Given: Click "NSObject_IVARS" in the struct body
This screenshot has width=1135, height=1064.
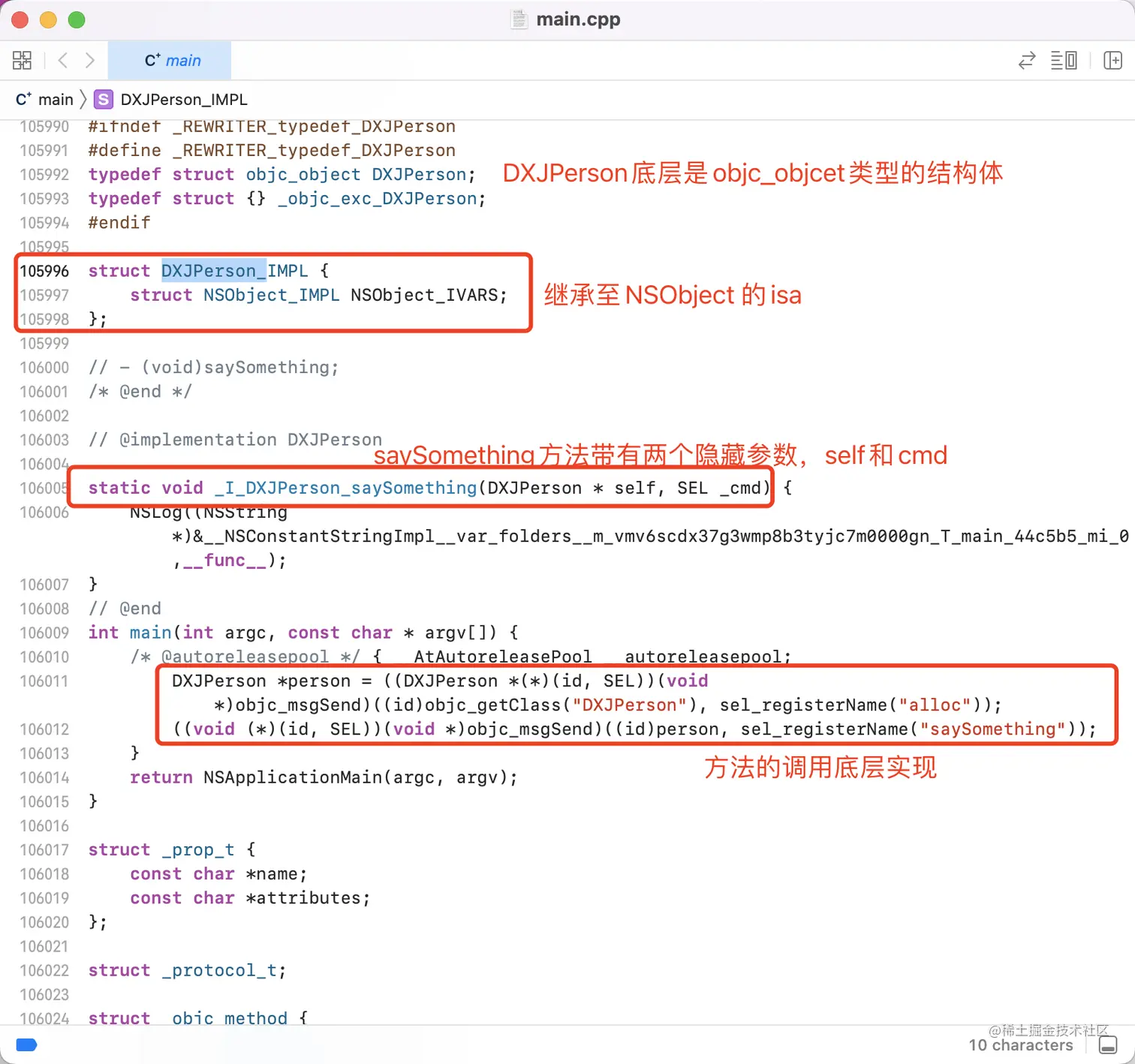Looking at the screenshot, I should [x=424, y=295].
